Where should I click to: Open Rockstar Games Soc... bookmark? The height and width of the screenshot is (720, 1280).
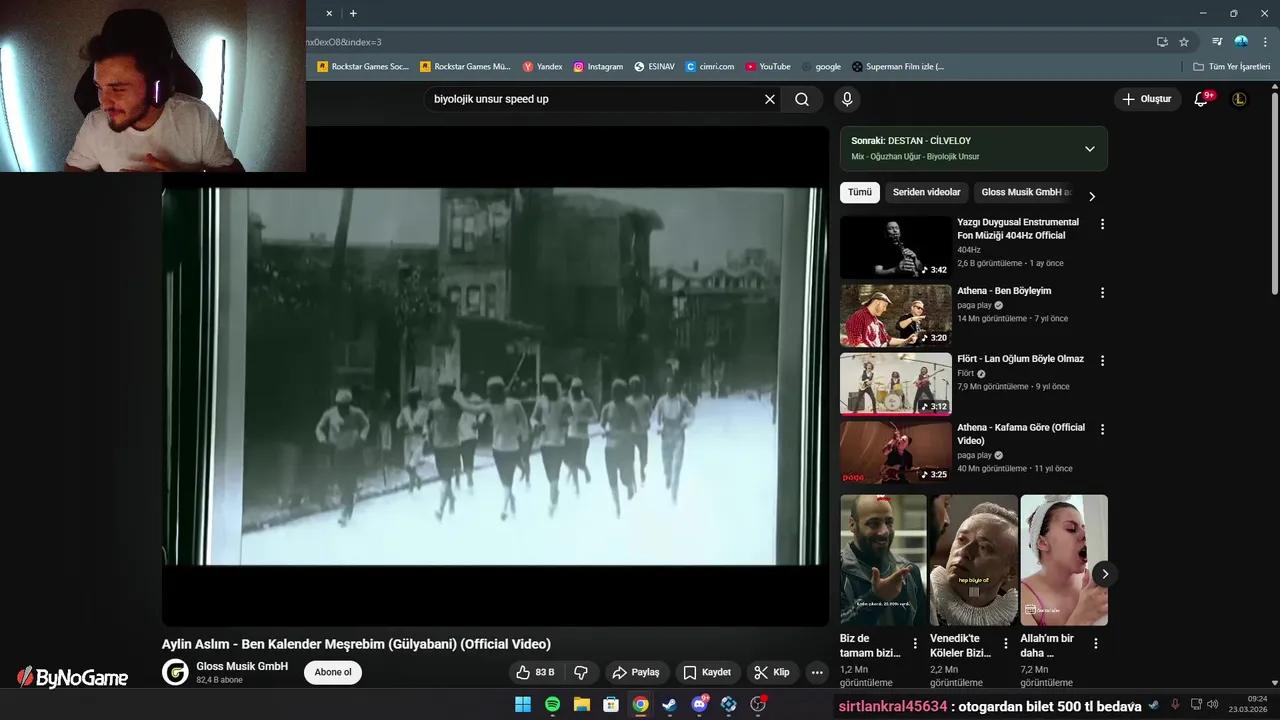click(x=363, y=67)
